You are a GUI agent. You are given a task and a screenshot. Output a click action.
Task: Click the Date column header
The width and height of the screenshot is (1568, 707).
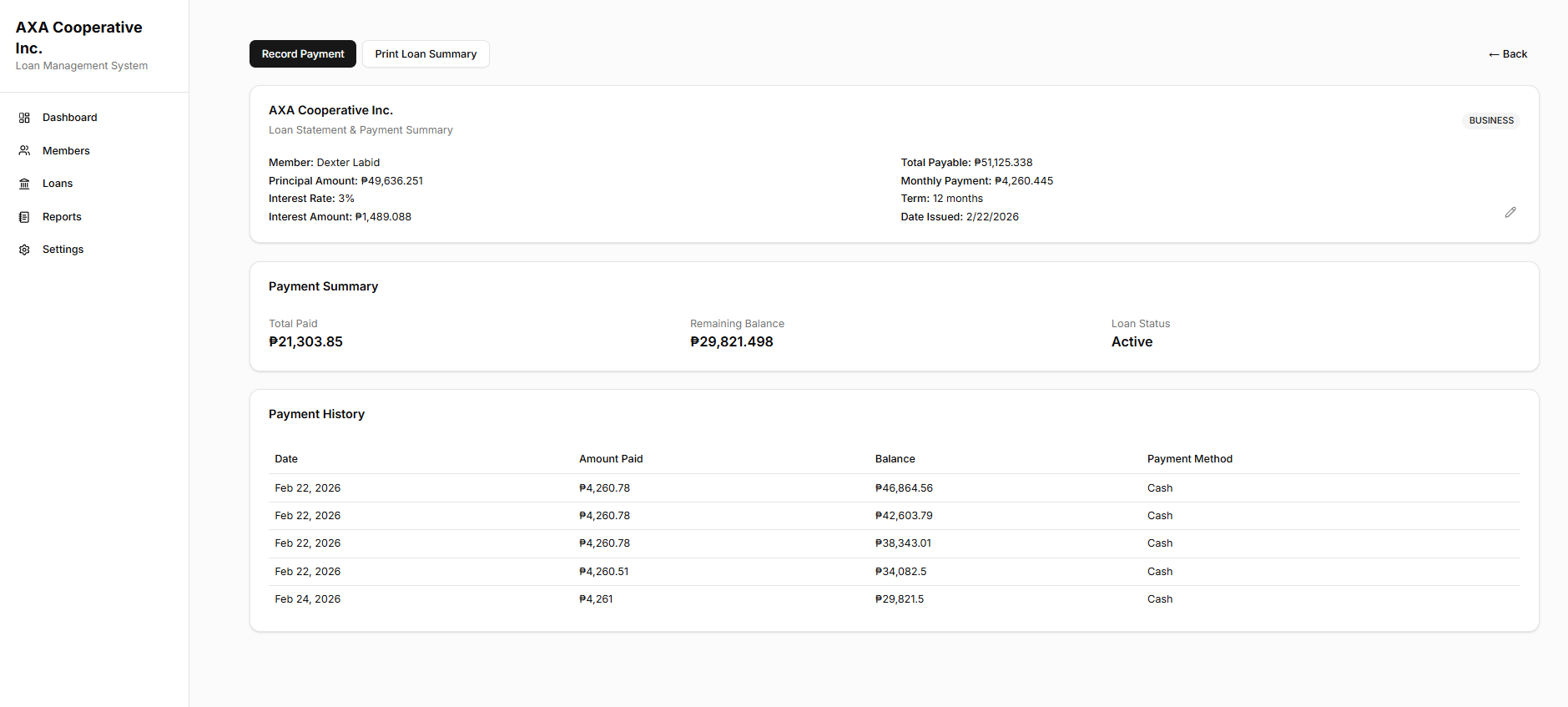pos(286,459)
